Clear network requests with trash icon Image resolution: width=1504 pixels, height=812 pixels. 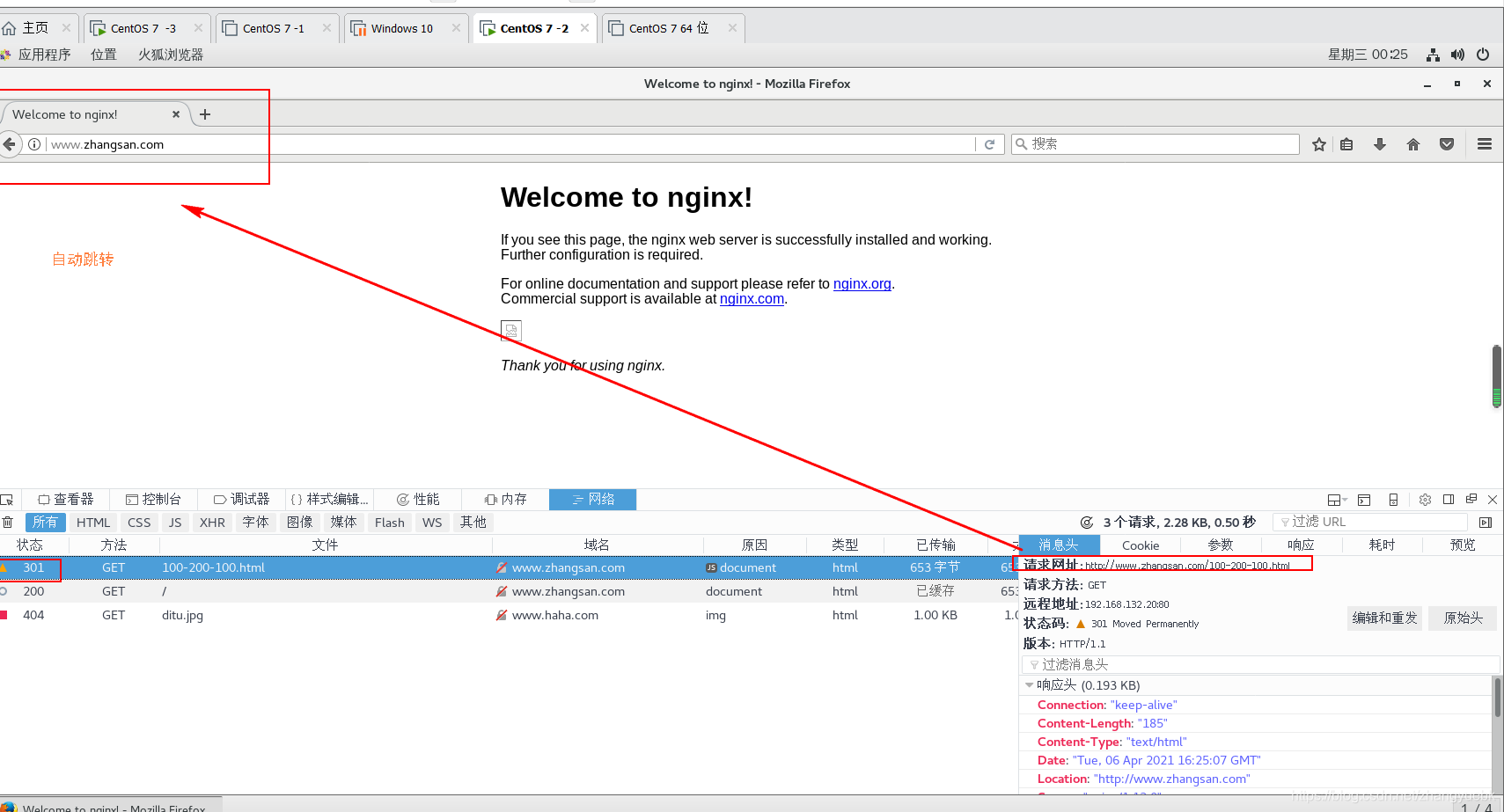[x=8, y=523]
